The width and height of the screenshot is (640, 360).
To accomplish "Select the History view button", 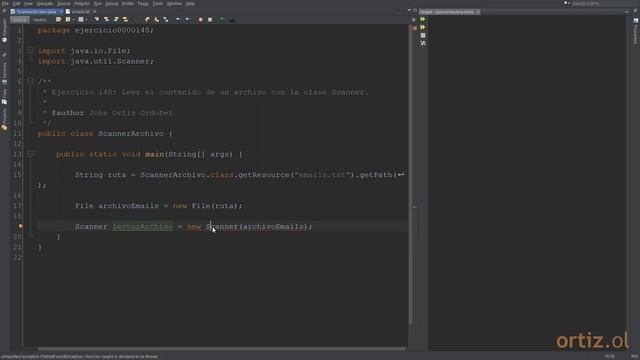I will coord(40,20).
